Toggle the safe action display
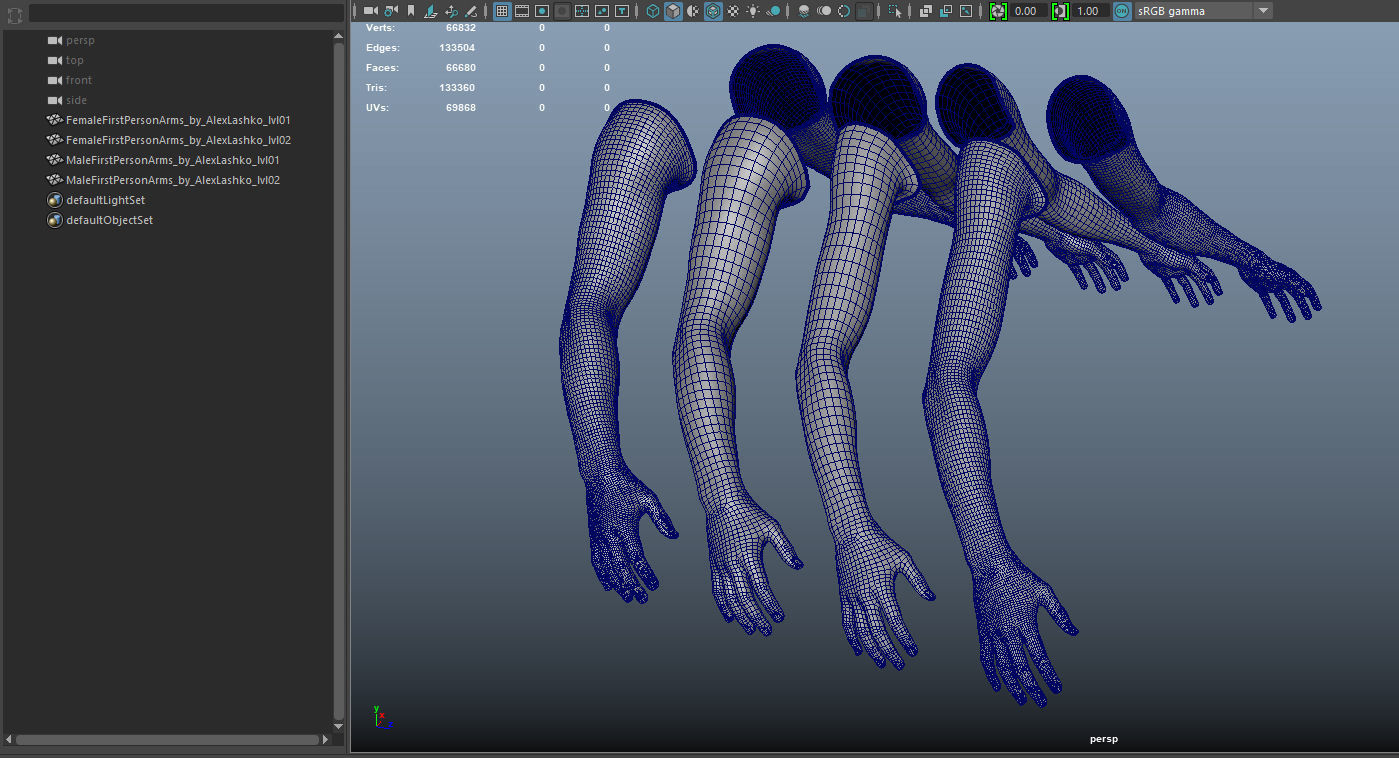This screenshot has height=758, width=1399. point(602,11)
